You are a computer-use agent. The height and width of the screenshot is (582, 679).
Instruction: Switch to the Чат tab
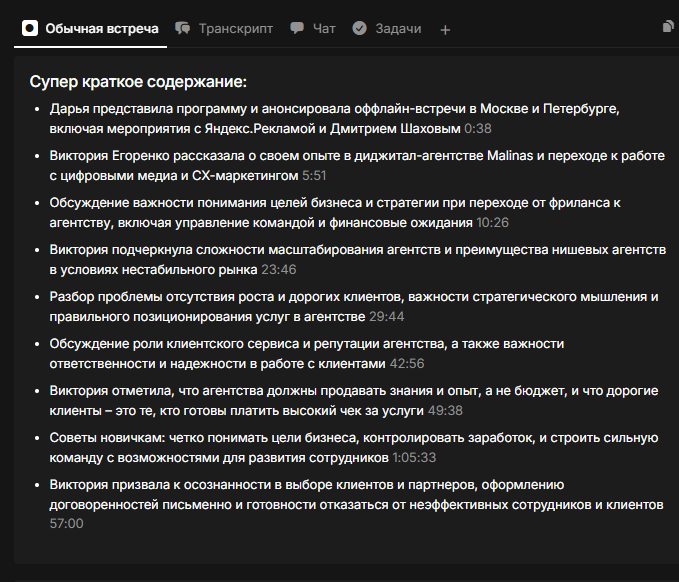pos(313,29)
